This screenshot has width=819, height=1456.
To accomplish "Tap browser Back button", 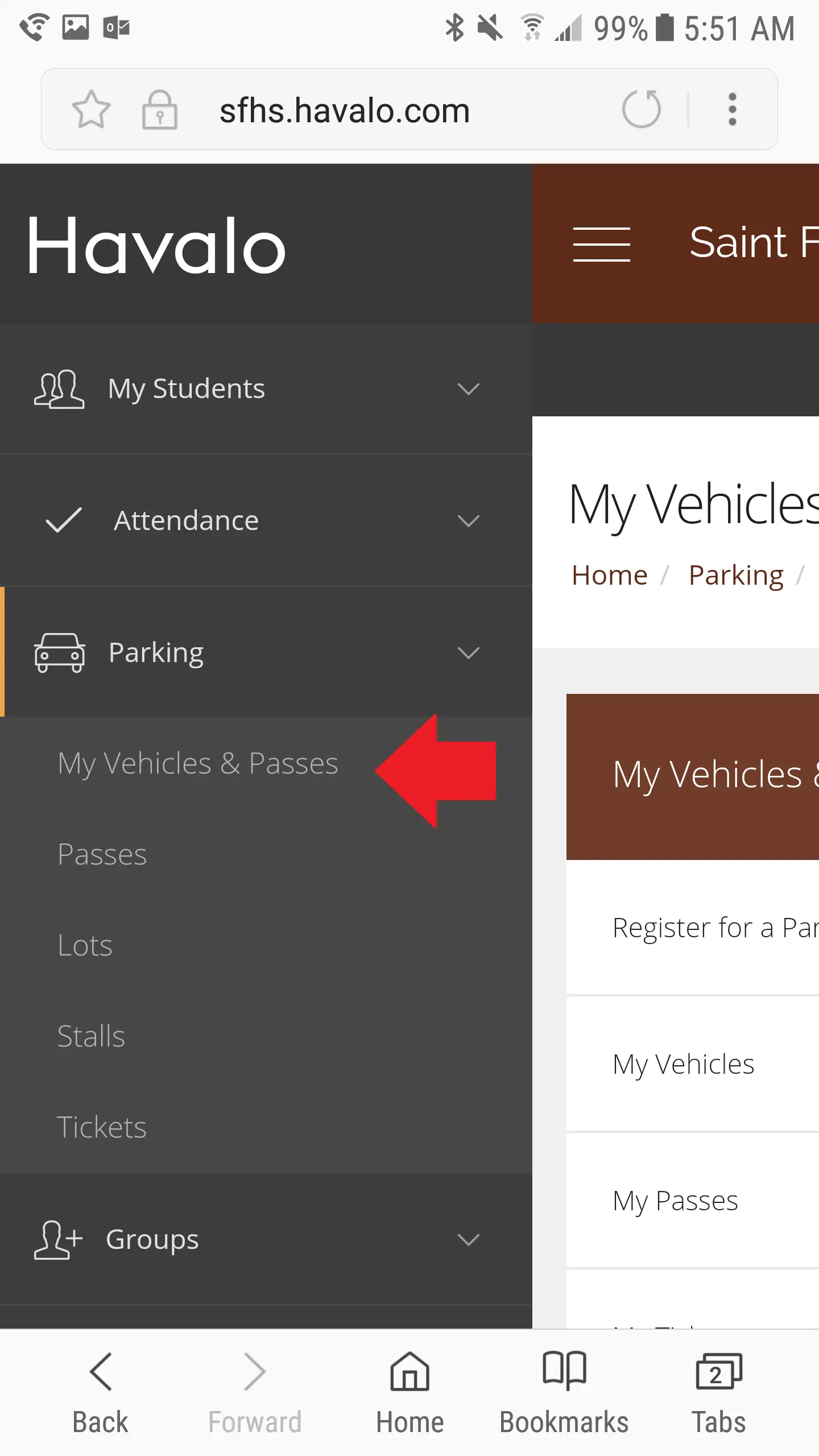I will click(101, 1392).
